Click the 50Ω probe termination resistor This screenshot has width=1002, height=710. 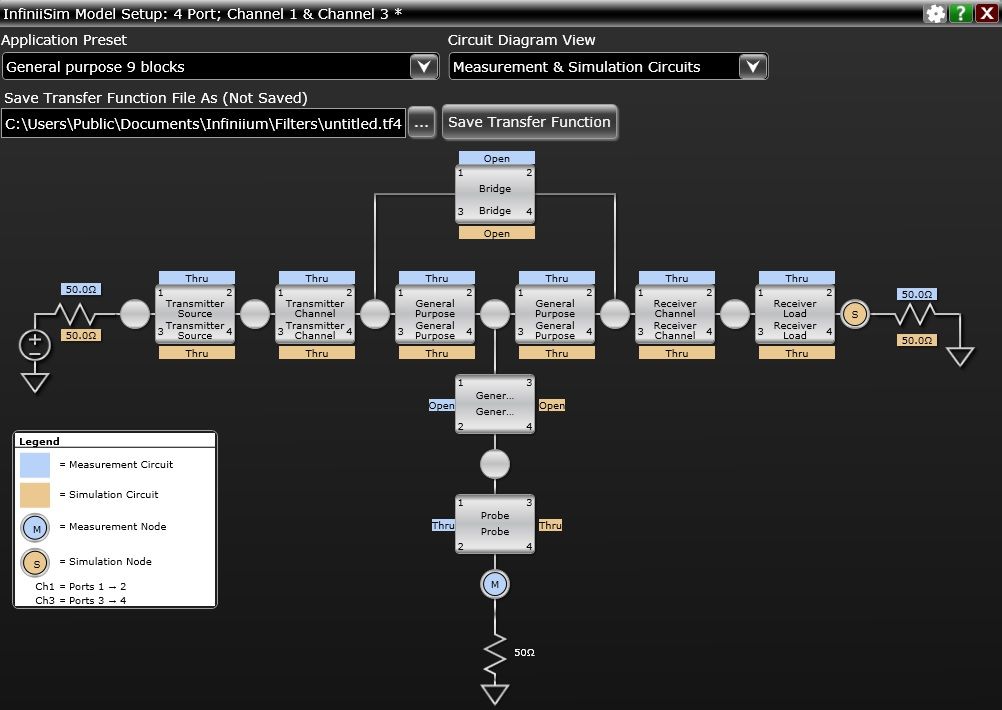[x=495, y=654]
